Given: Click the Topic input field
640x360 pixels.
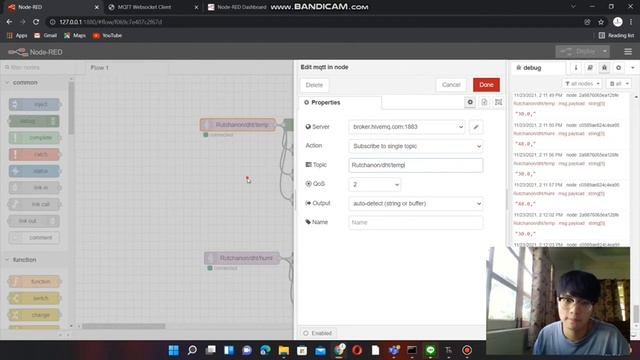Looking at the screenshot, I should 416,165.
